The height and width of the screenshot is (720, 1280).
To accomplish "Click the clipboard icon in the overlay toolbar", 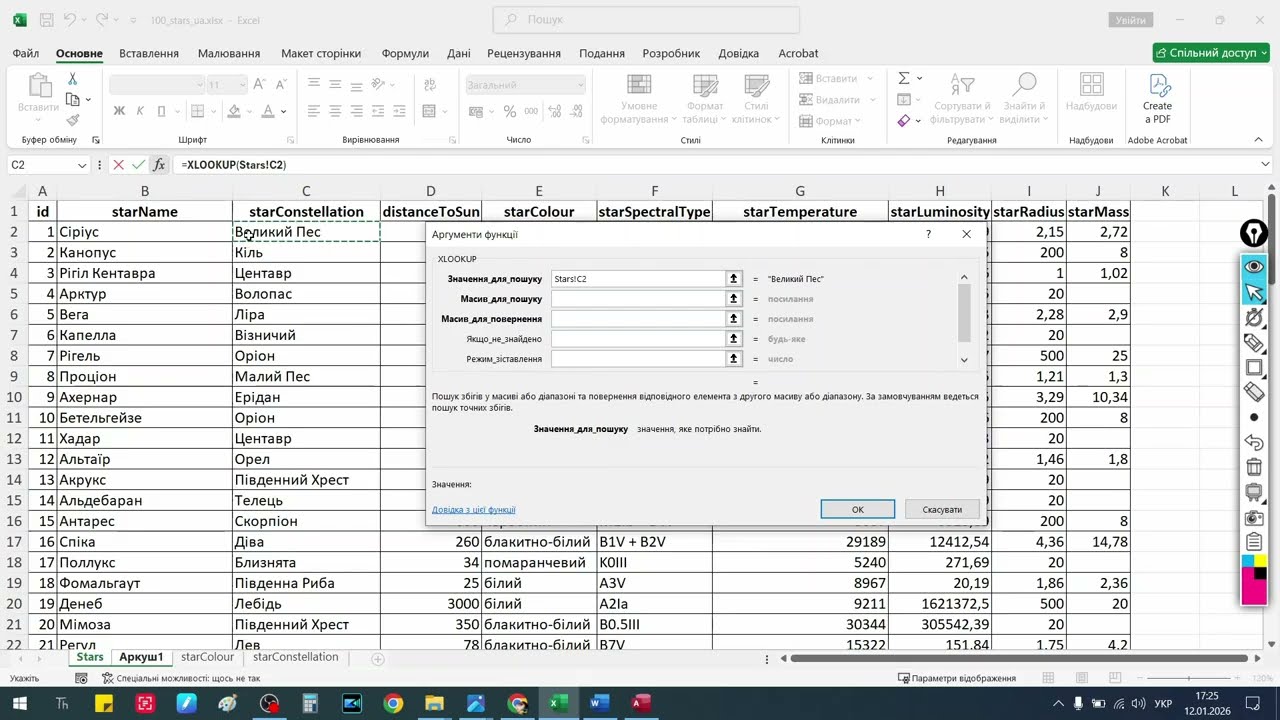I will click(x=1254, y=542).
